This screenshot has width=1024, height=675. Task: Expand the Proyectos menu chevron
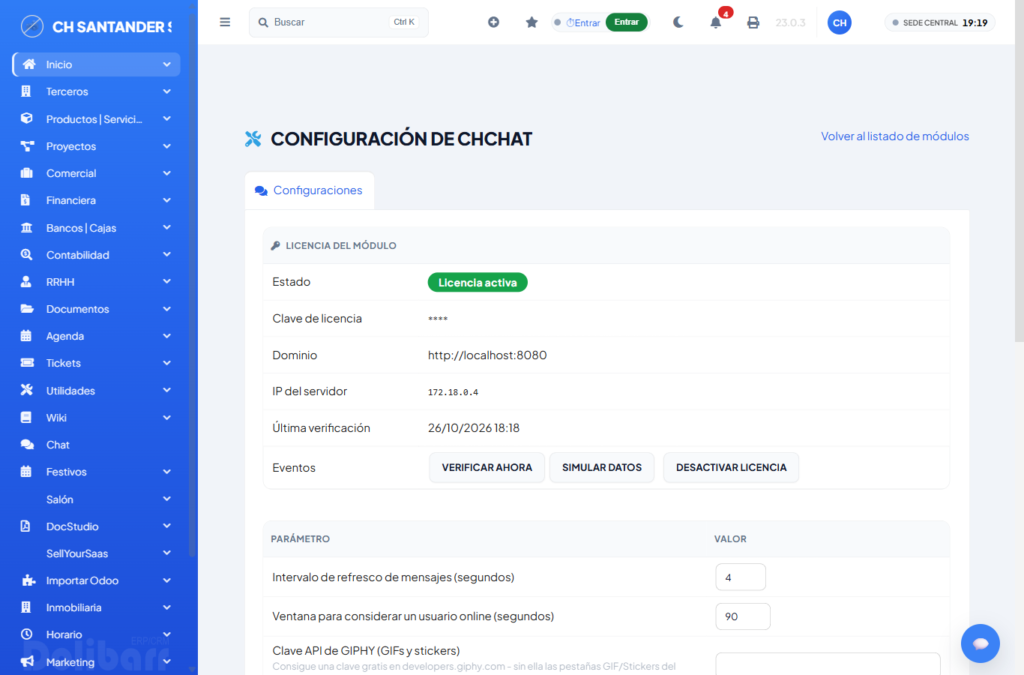tap(167, 146)
